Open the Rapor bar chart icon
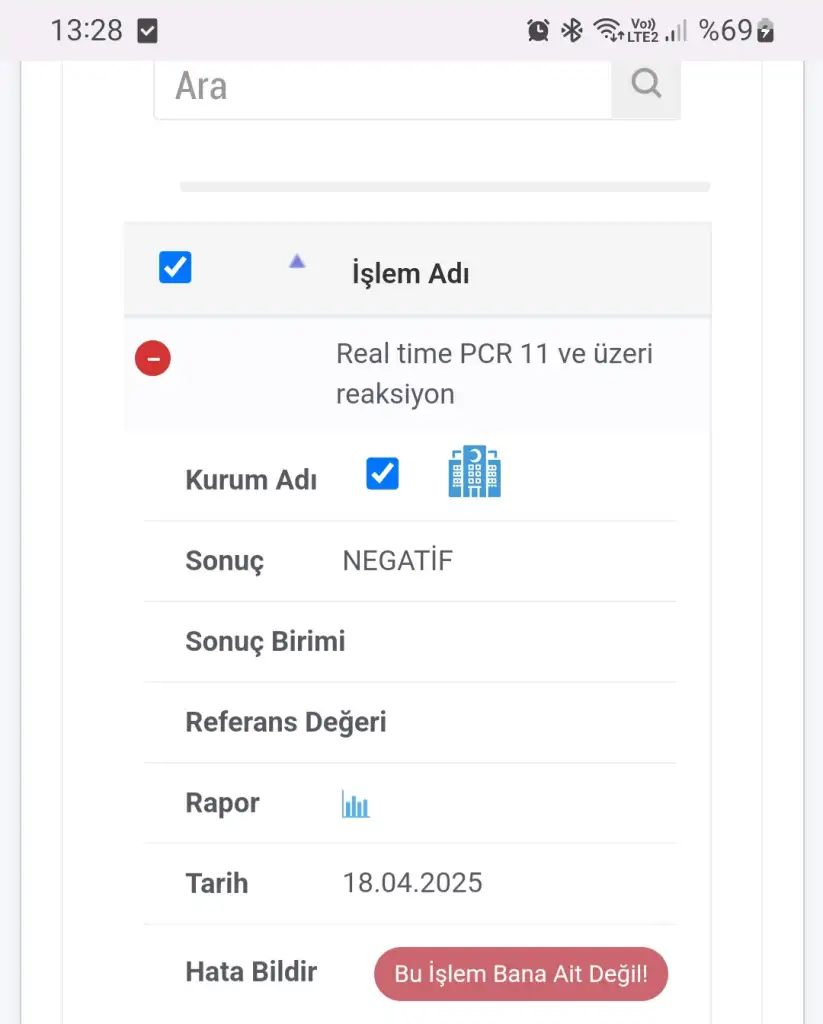The width and height of the screenshot is (823, 1024). click(x=355, y=804)
